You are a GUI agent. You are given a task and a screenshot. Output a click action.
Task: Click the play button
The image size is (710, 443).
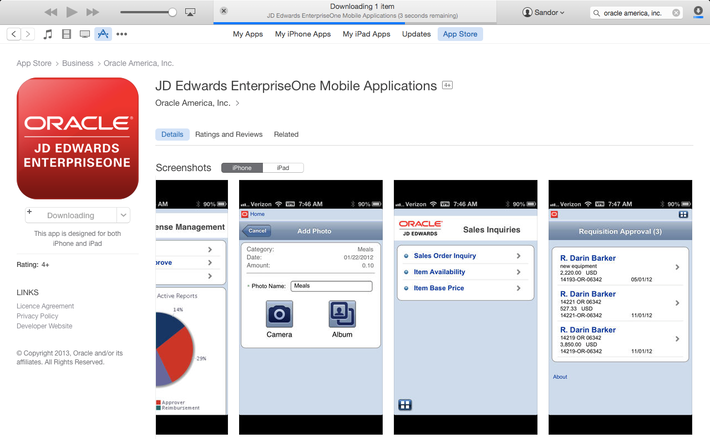point(72,12)
